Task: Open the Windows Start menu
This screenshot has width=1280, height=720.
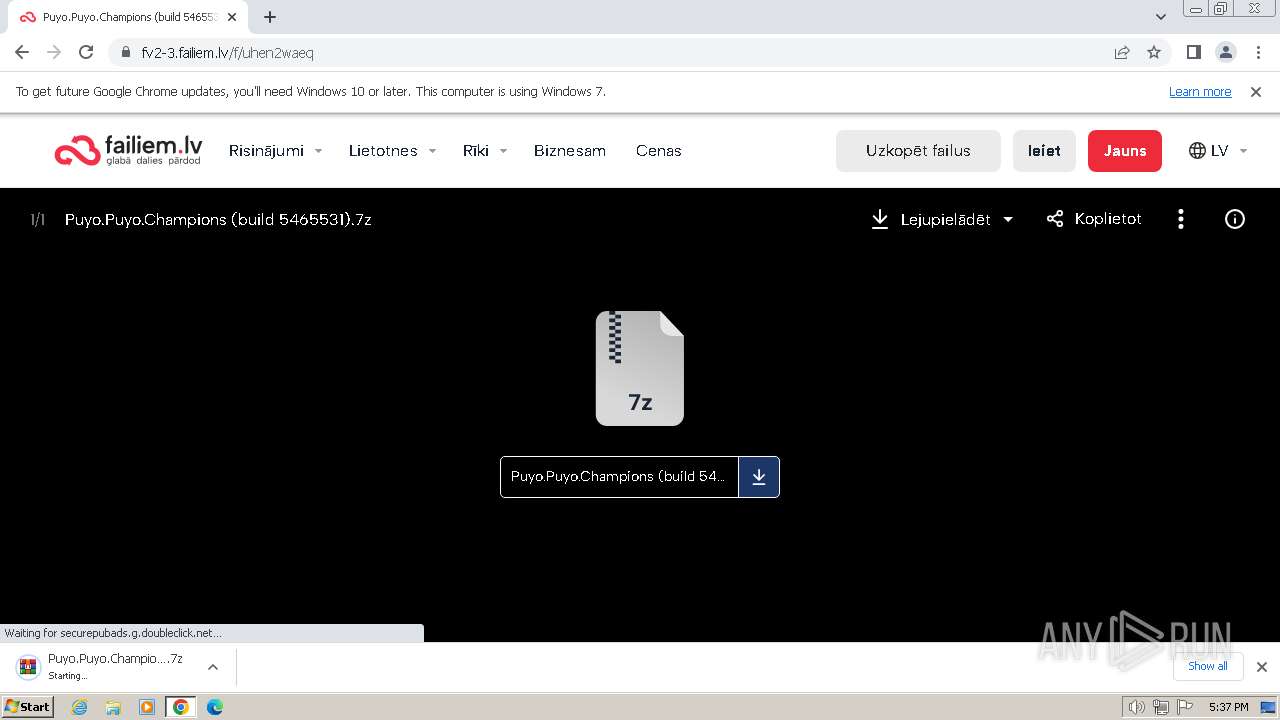Action: (28, 707)
